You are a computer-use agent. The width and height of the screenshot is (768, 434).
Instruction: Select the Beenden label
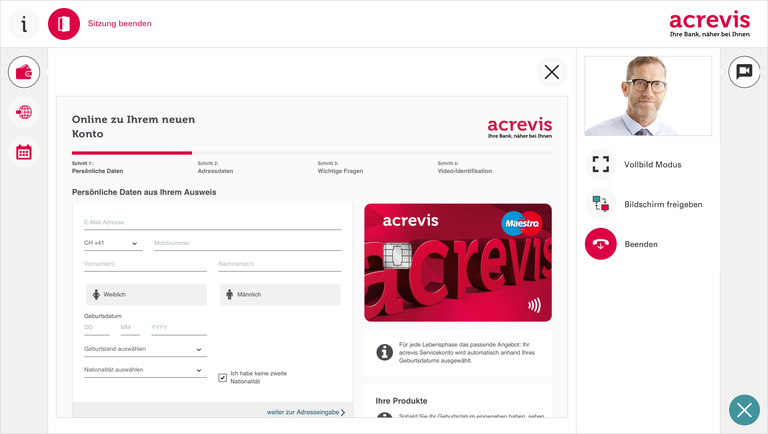pyautogui.click(x=641, y=244)
